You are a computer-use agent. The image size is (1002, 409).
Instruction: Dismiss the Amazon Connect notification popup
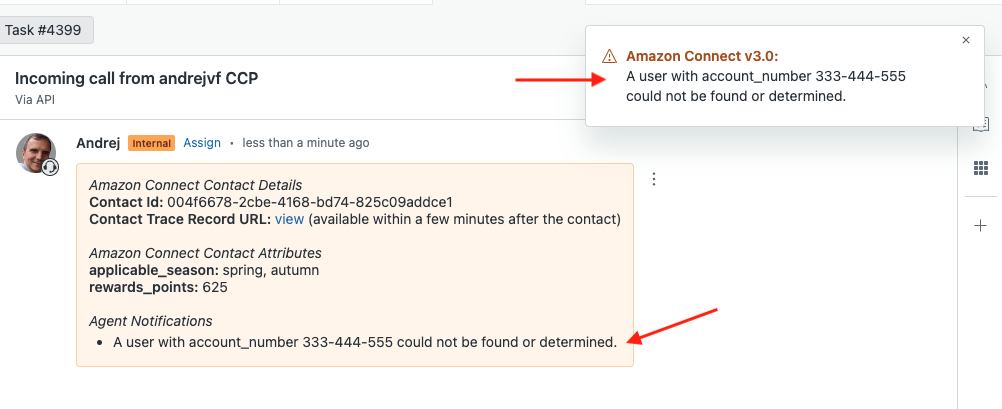point(965,41)
